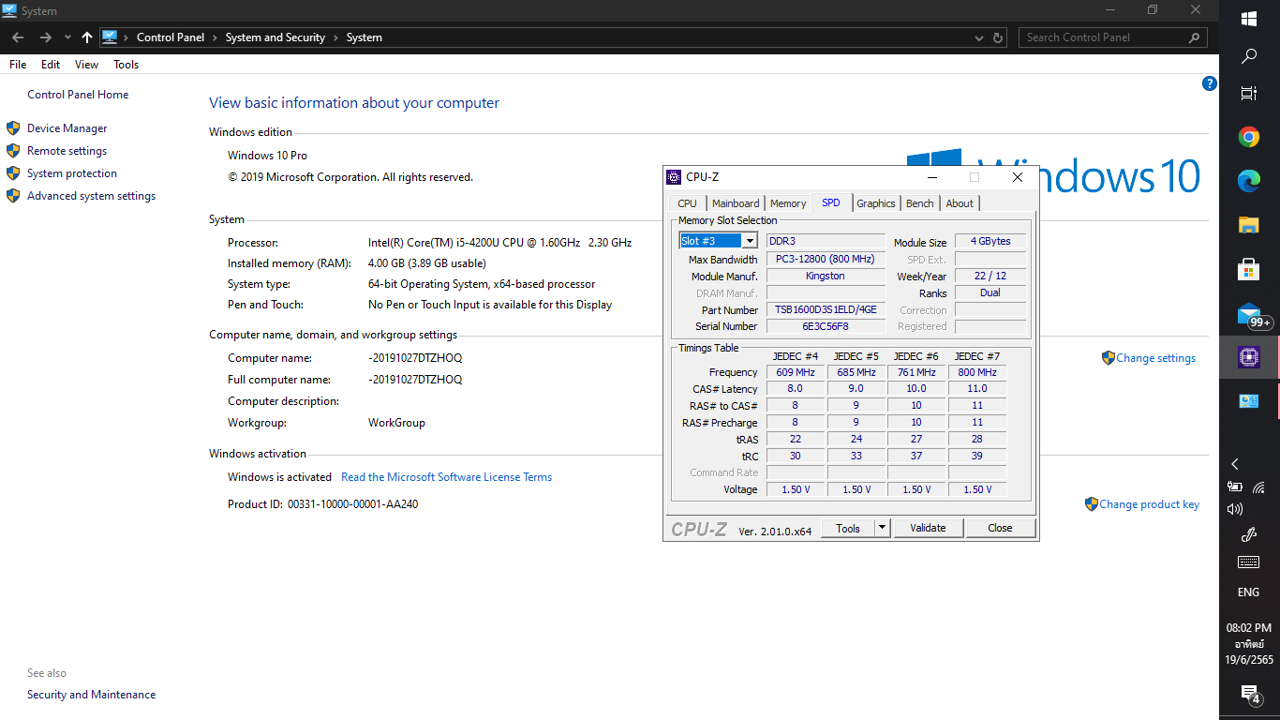Click System and Security breadcrumb
This screenshot has width=1280, height=720.
point(275,37)
